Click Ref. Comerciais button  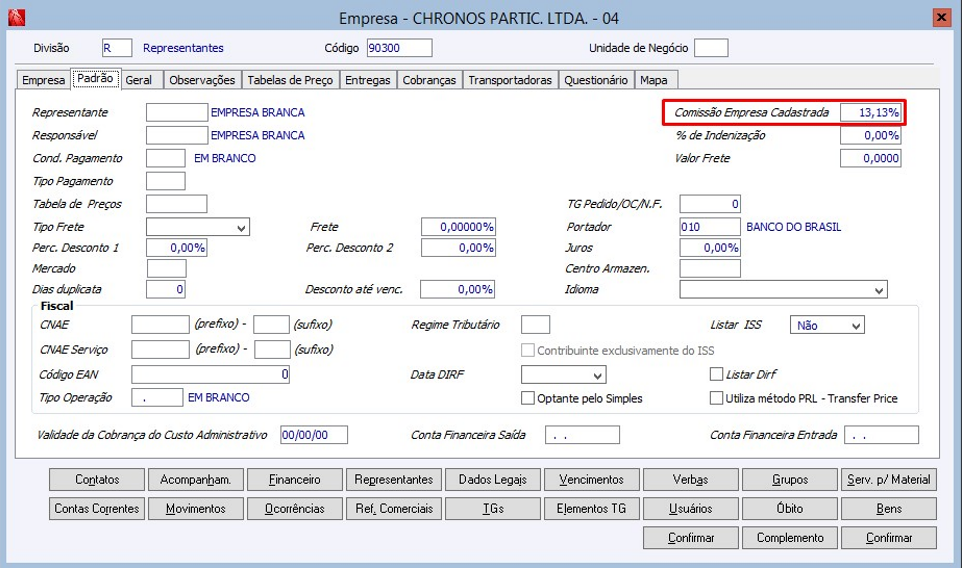tap(394, 509)
